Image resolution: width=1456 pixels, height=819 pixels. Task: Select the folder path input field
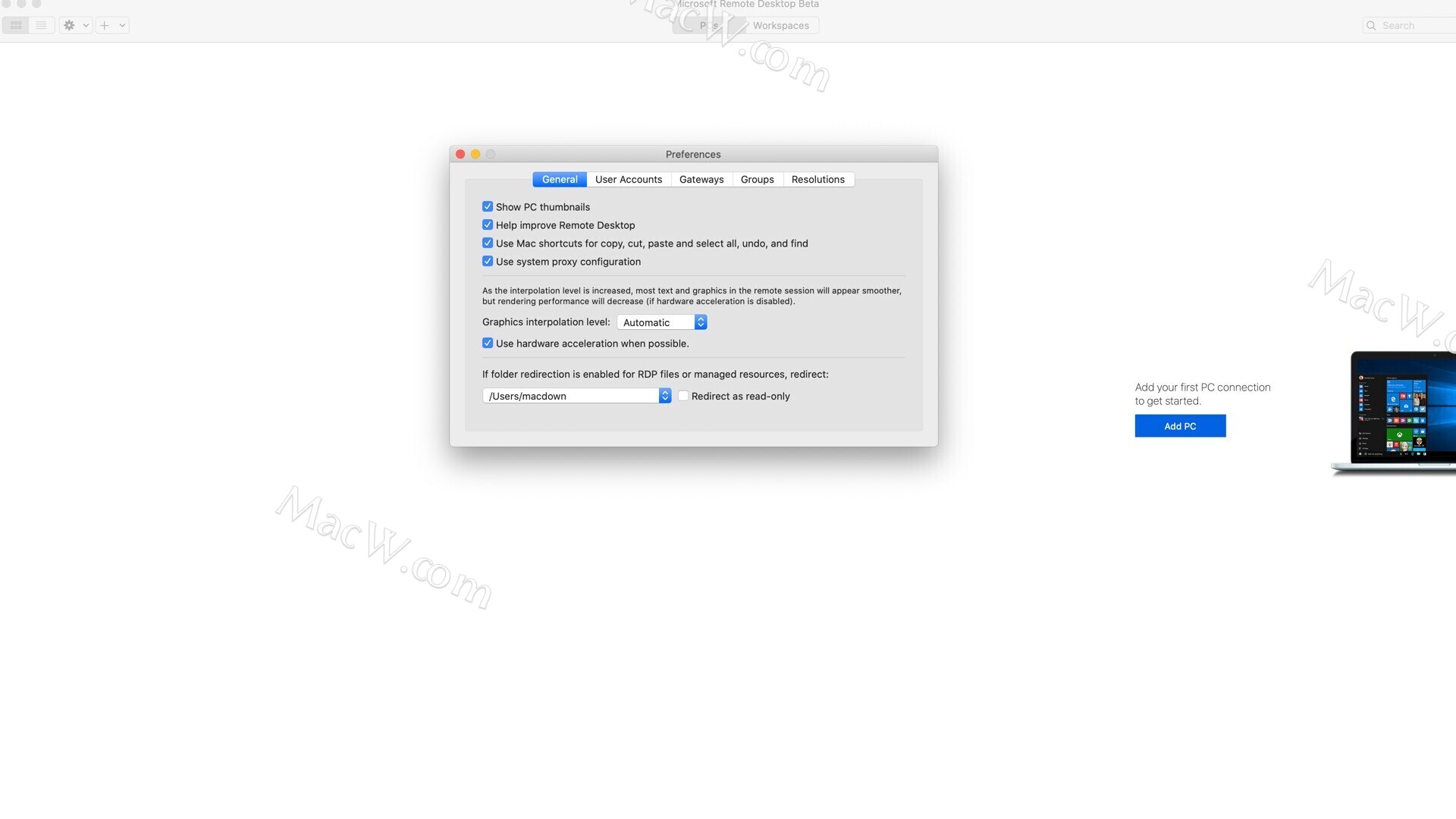570,396
